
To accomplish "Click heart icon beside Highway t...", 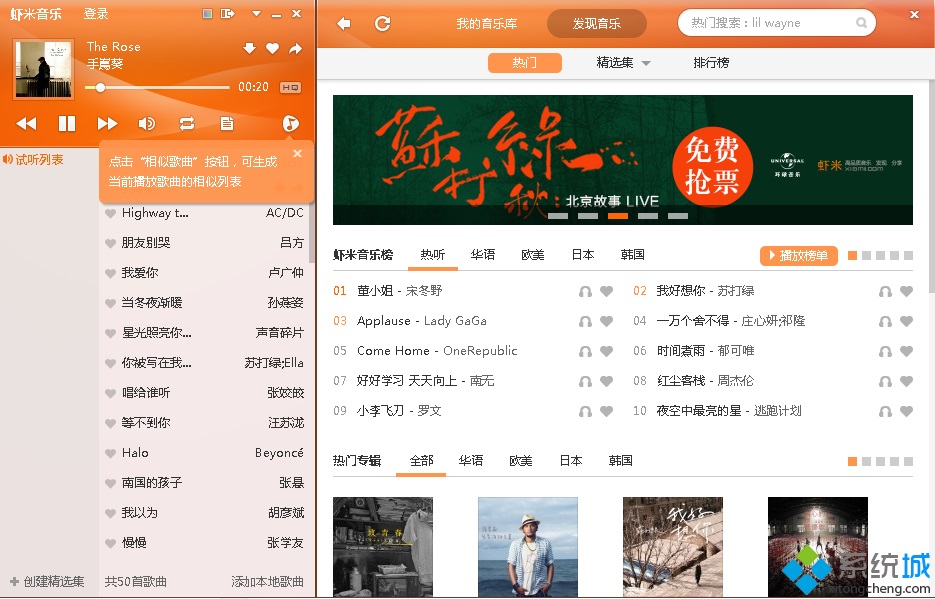I will tap(110, 213).
